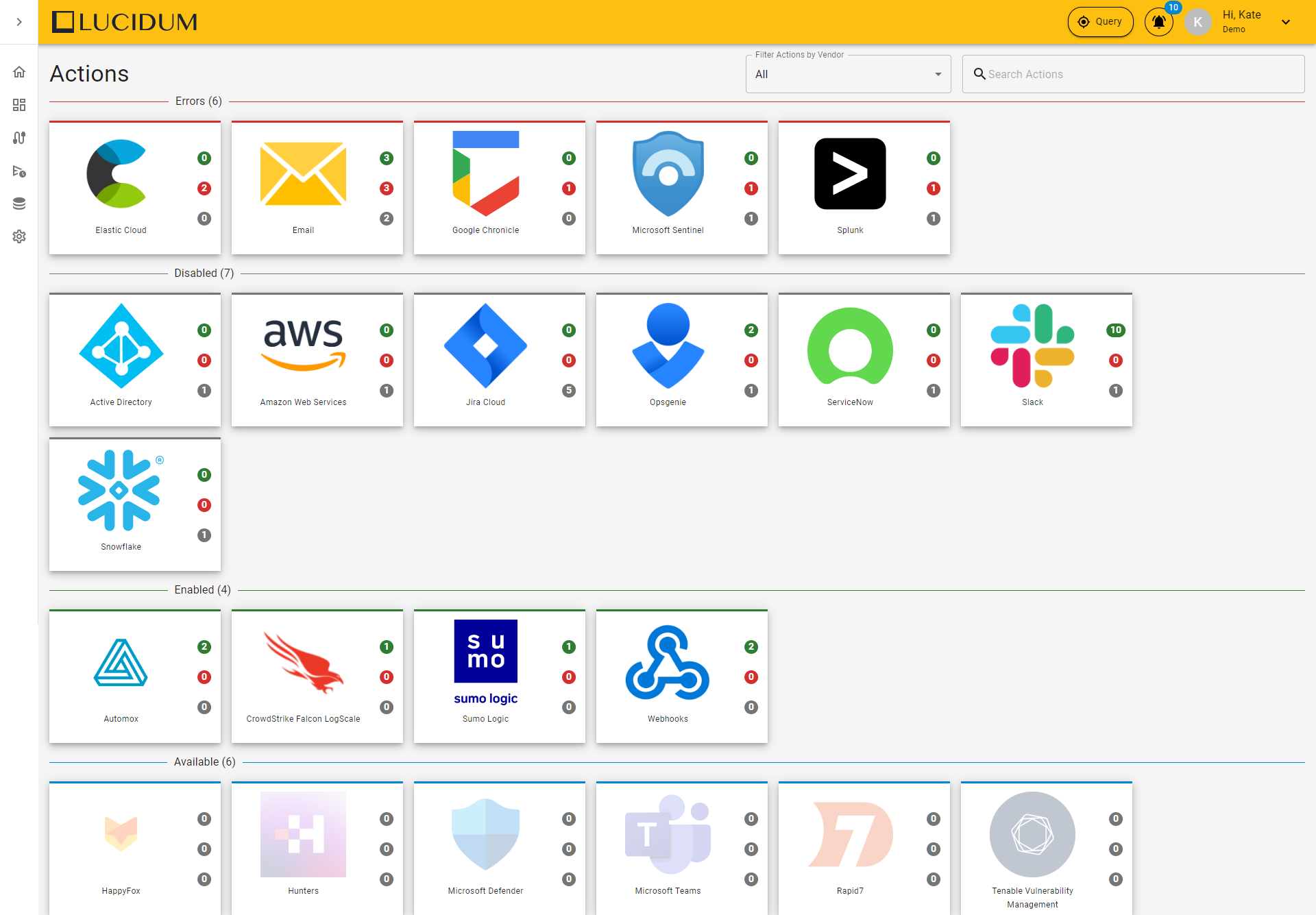Open the Rapid7 available action

[864, 848]
